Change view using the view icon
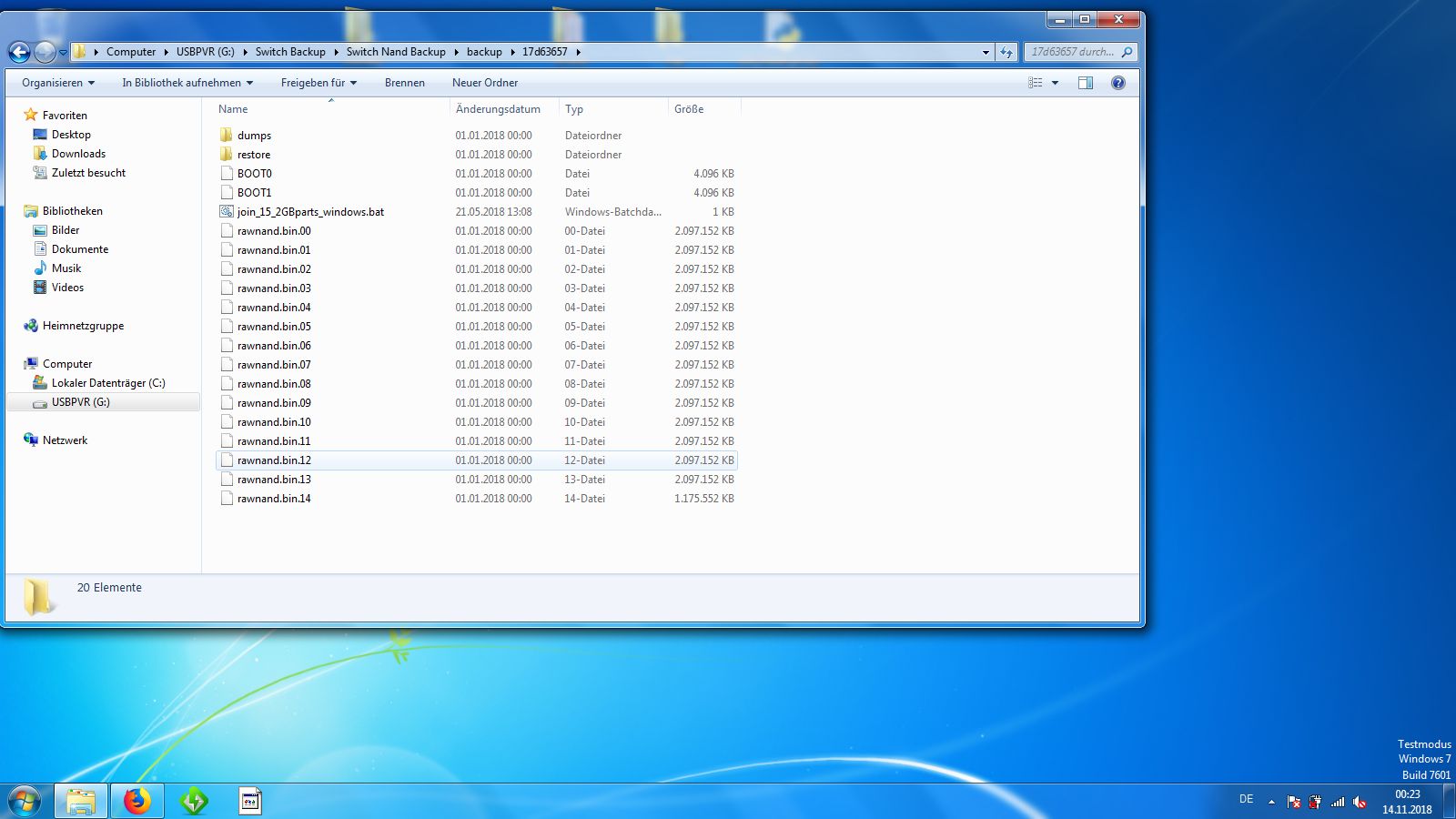1456x819 pixels. point(1036,83)
